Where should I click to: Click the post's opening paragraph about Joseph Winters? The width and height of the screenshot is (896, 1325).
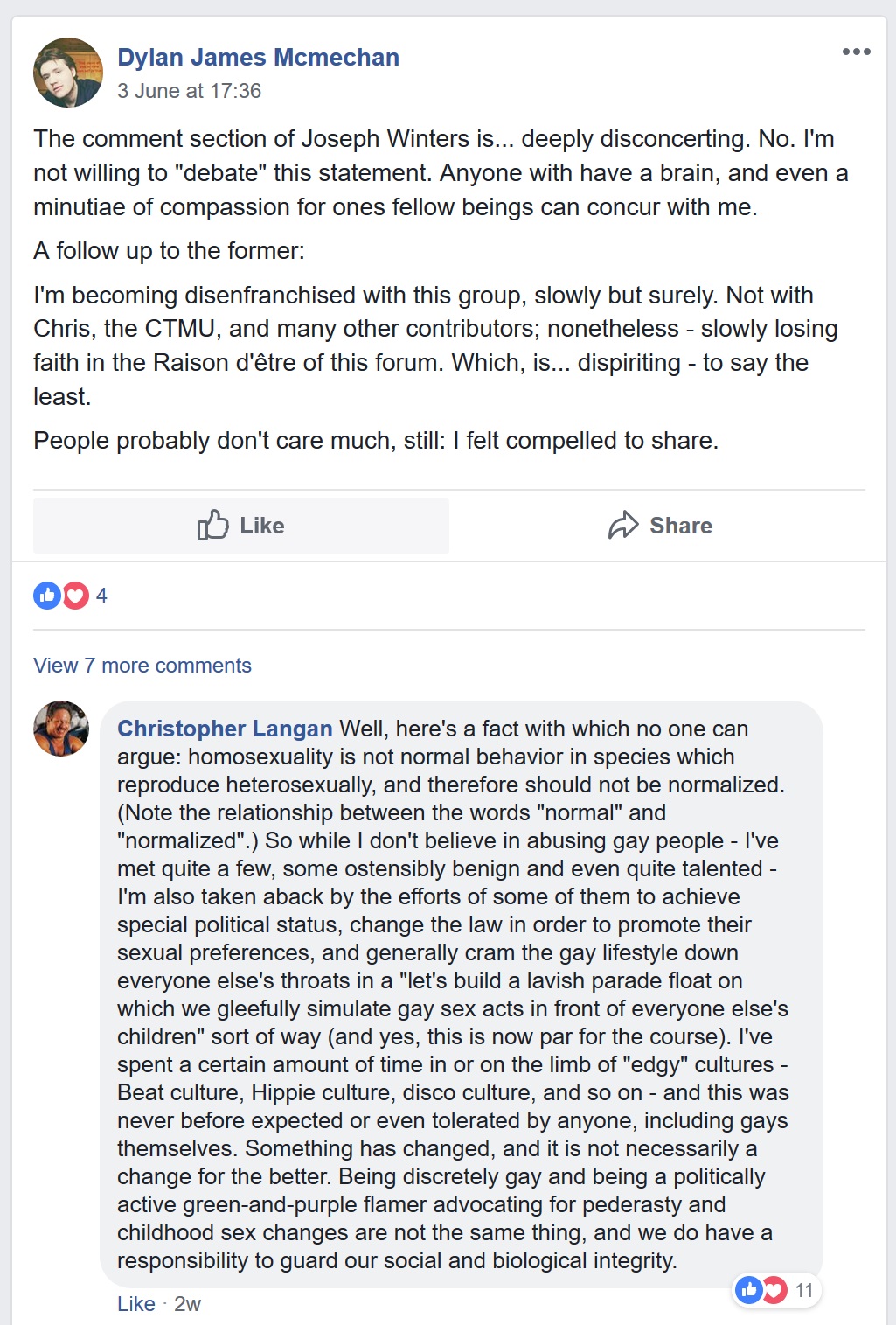pyautogui.click(x=437, y=173)
